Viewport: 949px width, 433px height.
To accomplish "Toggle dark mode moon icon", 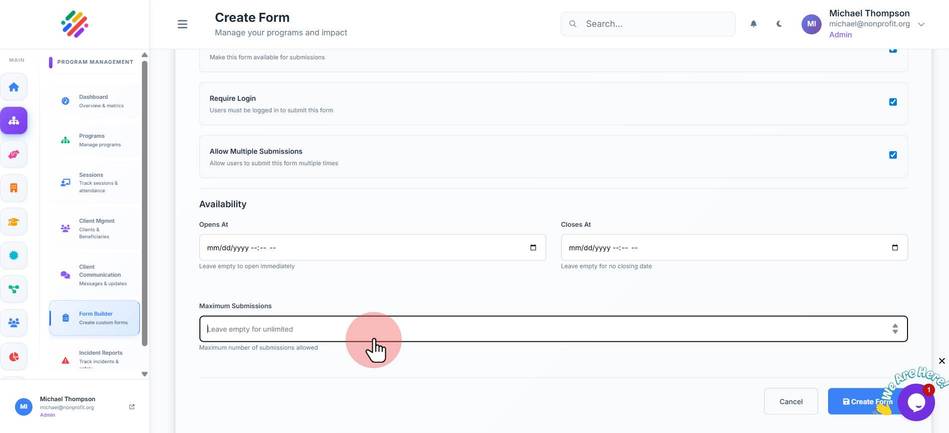I will tap(779, 24).
